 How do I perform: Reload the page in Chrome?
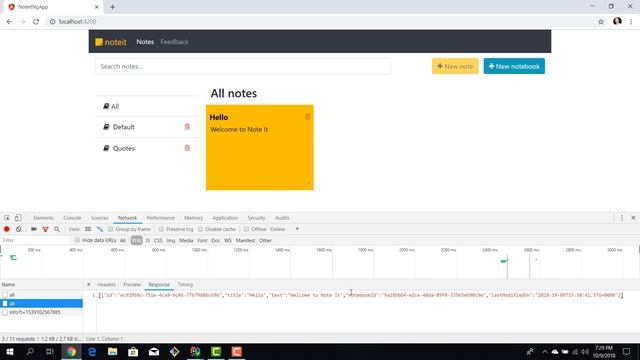tap(36, 22)
